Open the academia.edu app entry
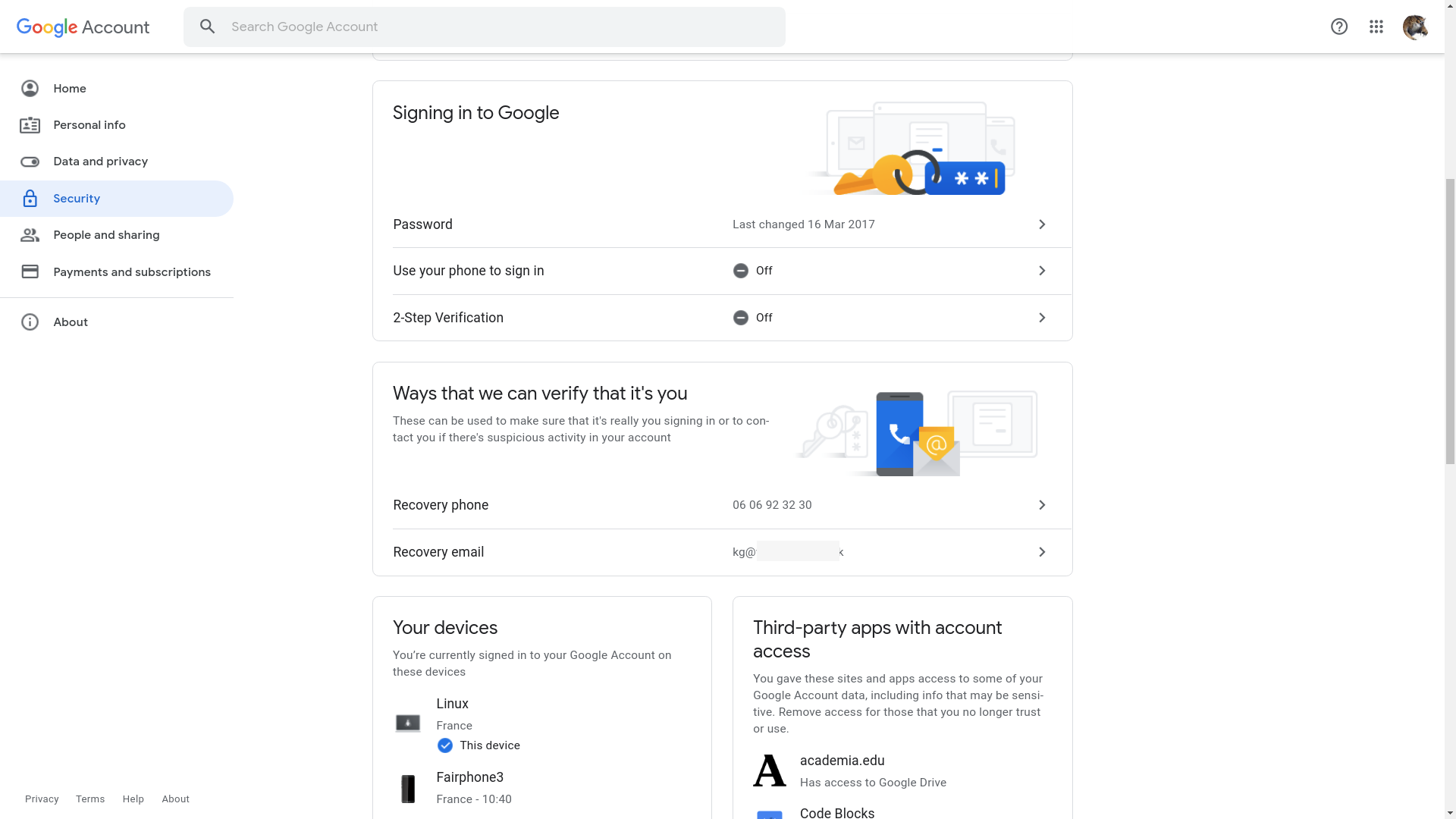The height and width of the screenshot is (819, 1456). click(x=902, y=770)
